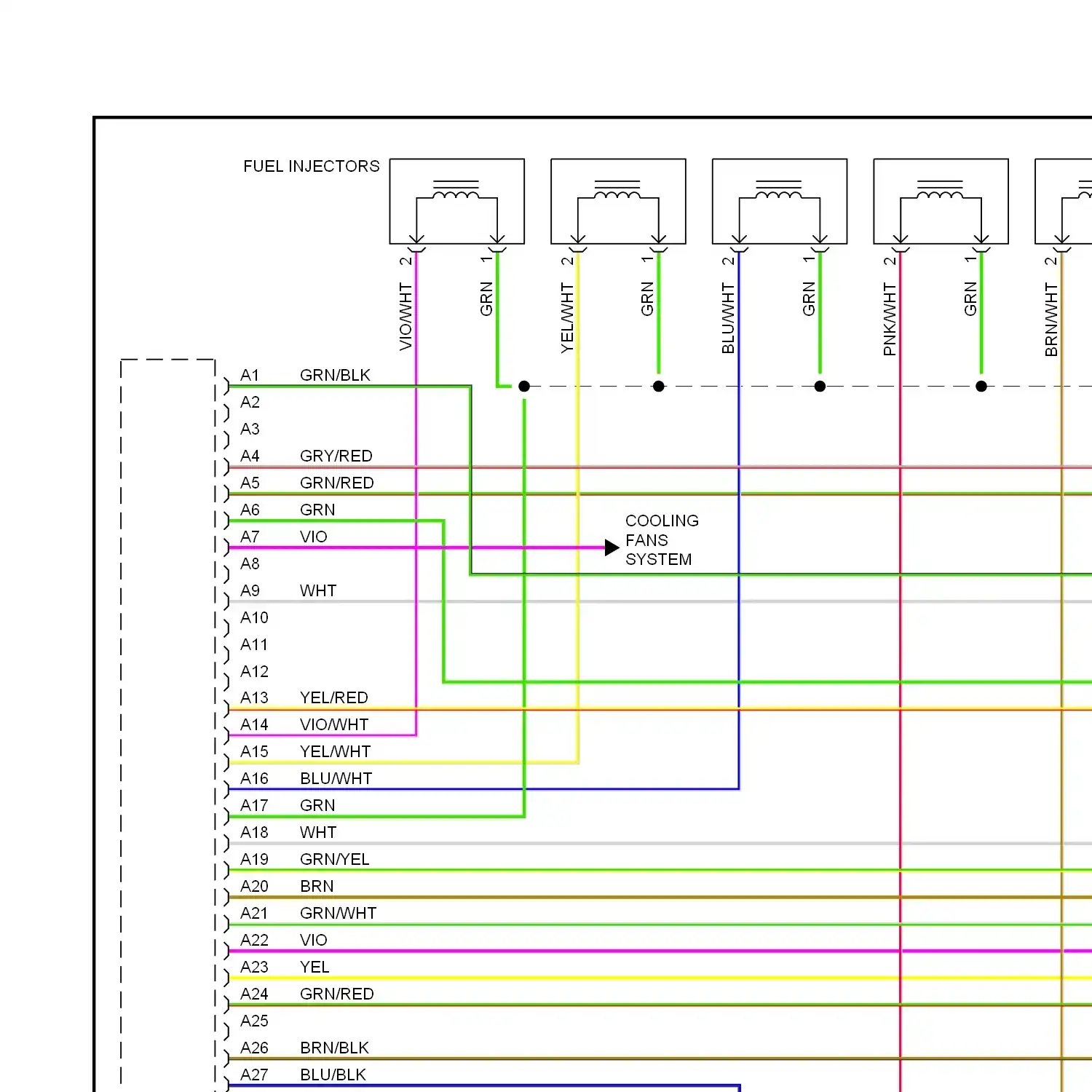Viewport: 1092px width, 1092px height.
Task: Click the VIO wire color on row A22
Action: click(x=314, y=941)
